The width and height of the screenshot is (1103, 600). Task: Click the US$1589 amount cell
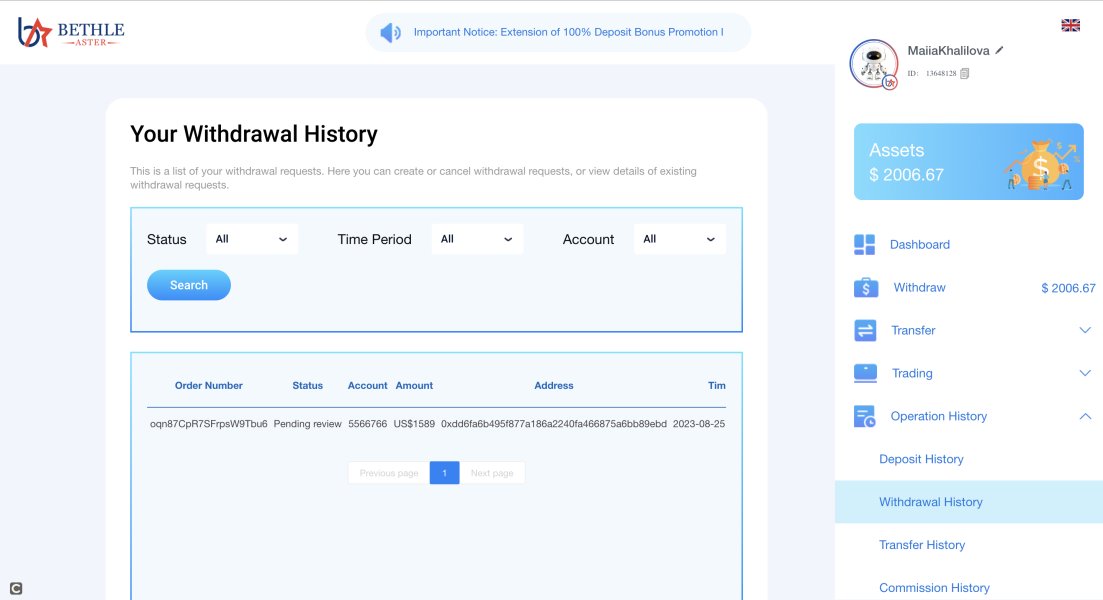click(x=414, y=423)
